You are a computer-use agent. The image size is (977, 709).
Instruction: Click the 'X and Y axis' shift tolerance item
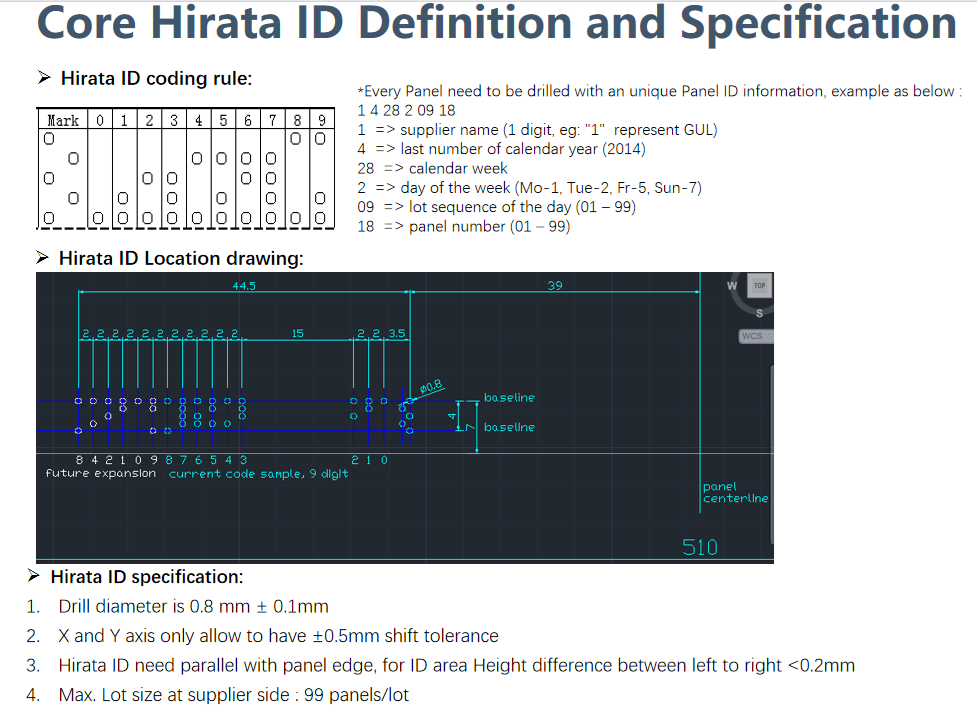pos(279,635)
